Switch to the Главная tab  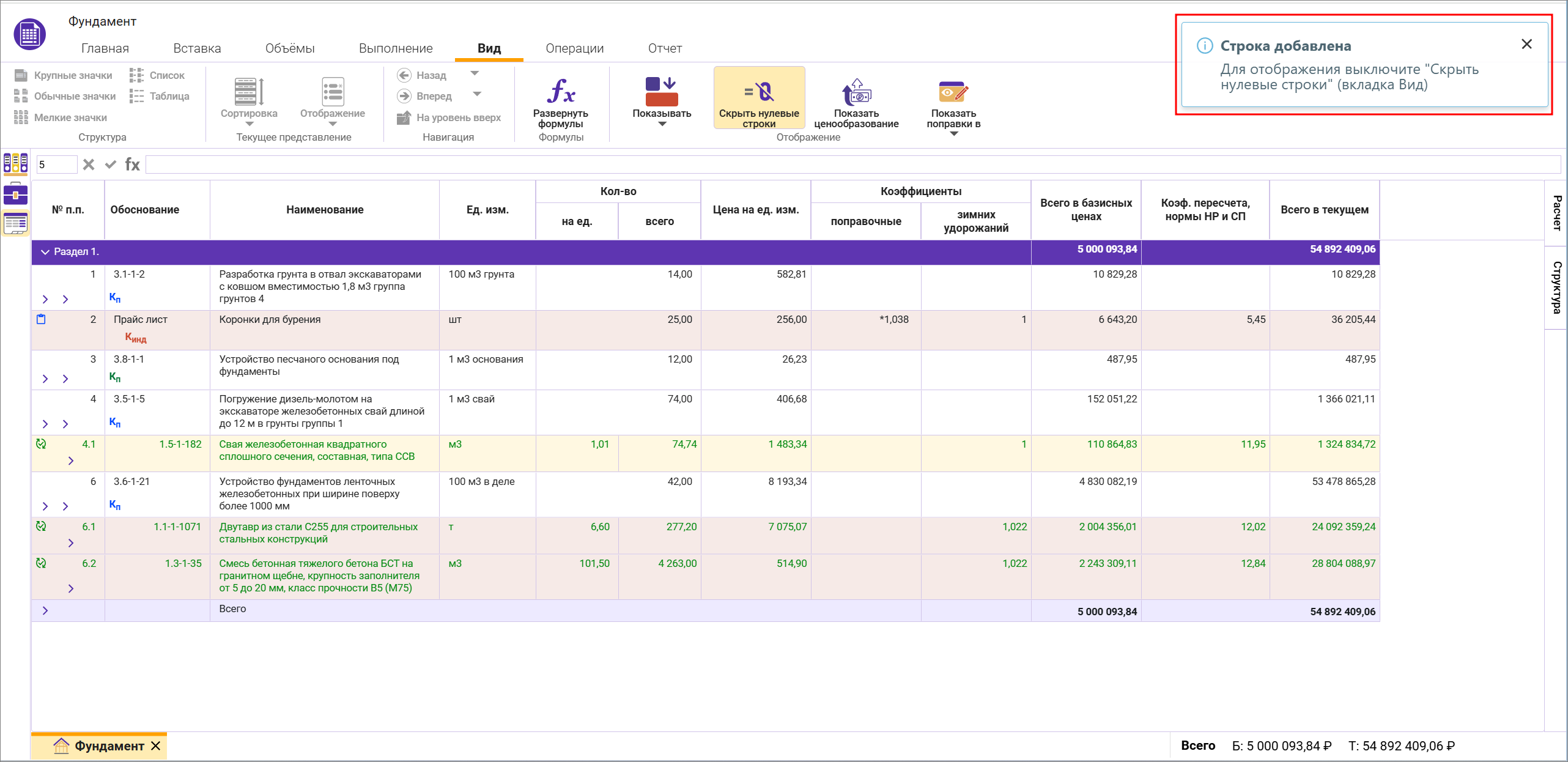105,48
